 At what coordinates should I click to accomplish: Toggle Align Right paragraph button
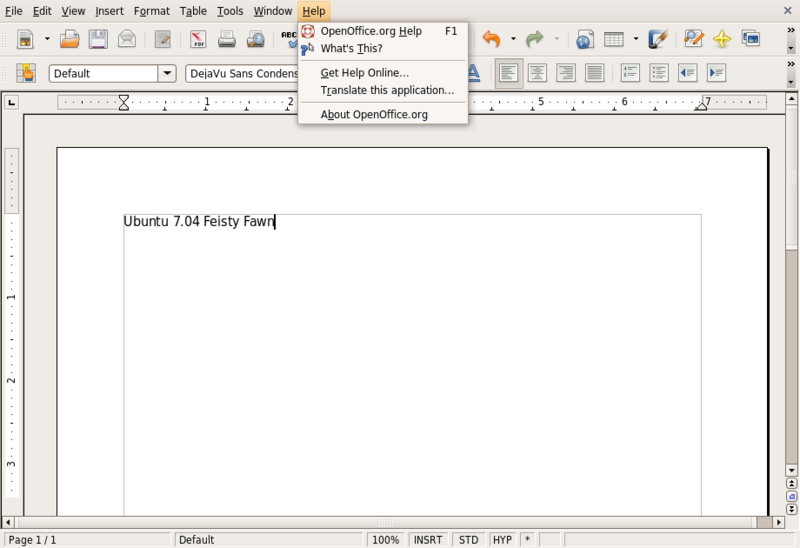566,73
